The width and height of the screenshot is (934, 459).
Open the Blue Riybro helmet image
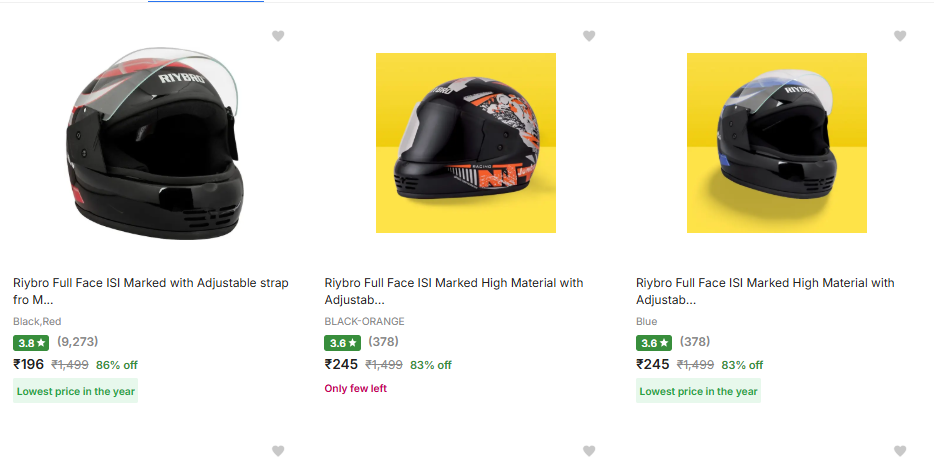[x=777, y=142]
